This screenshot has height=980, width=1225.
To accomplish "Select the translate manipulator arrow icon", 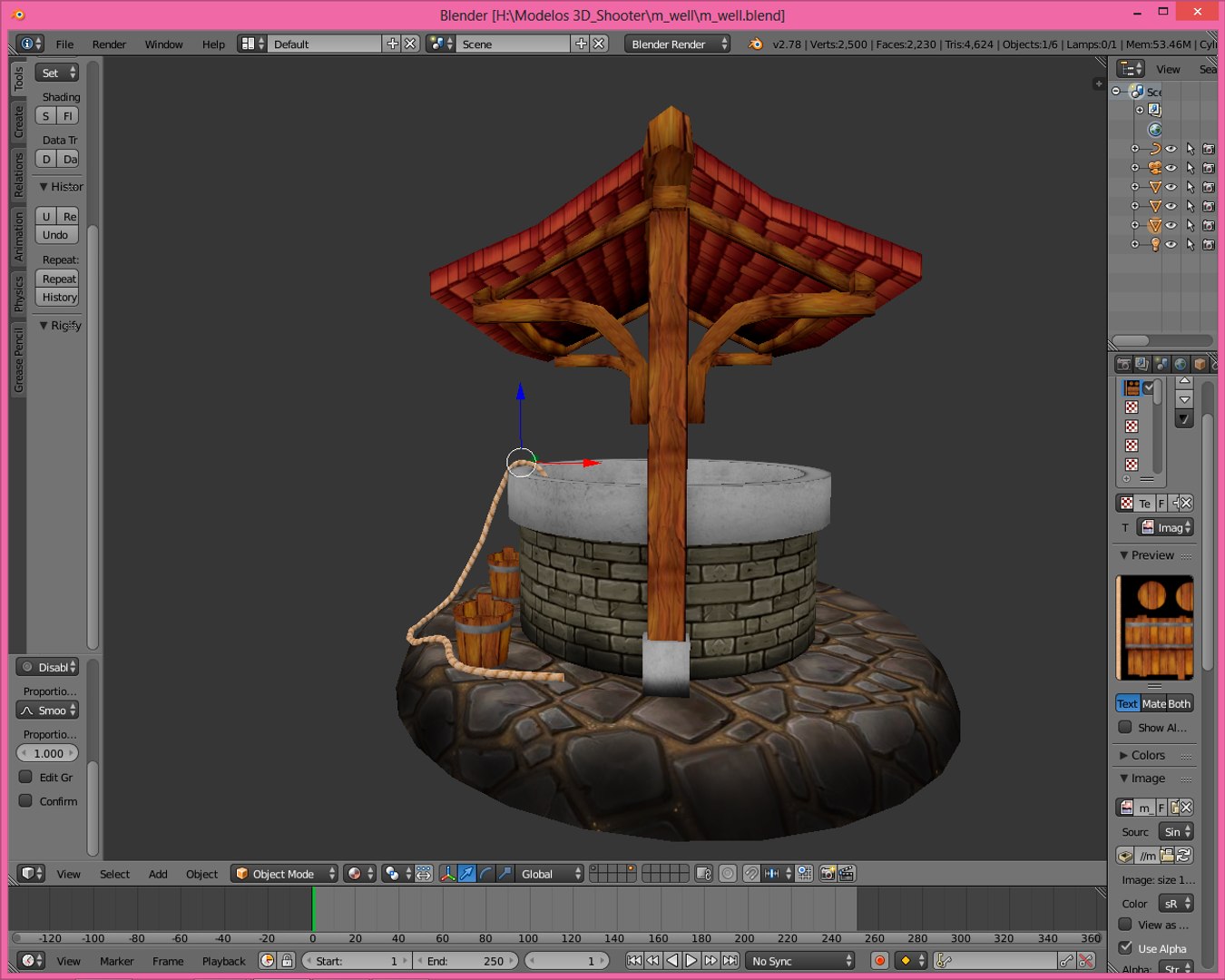I will (x=466, y=874).
